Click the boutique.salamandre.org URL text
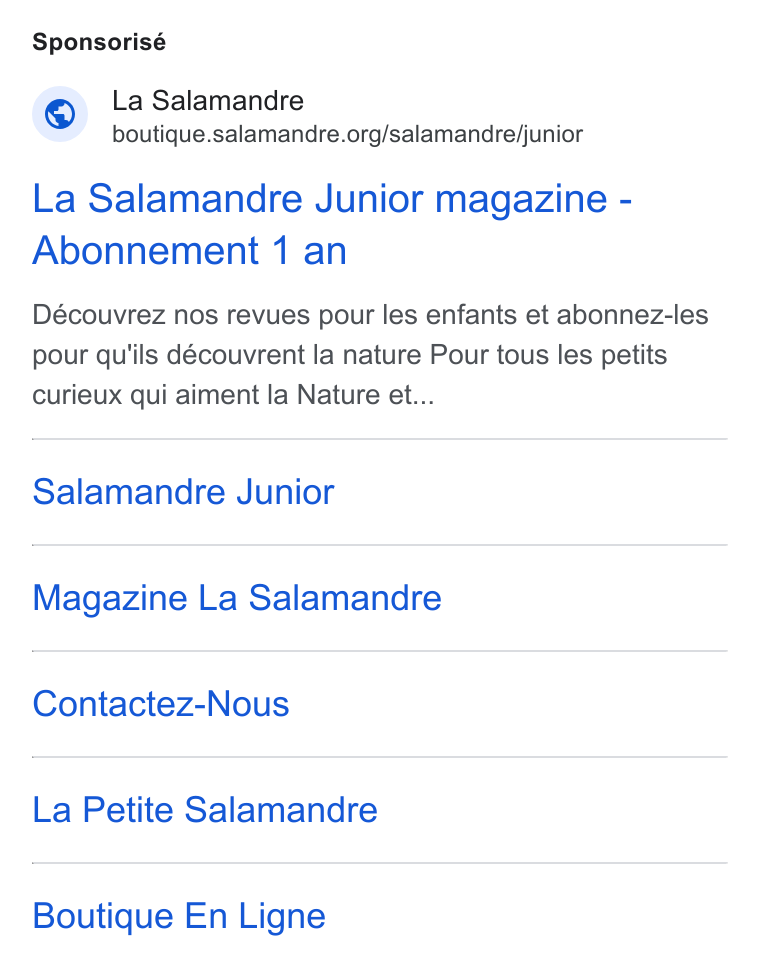This screenshot has width=760, height=968. point(348,134)
